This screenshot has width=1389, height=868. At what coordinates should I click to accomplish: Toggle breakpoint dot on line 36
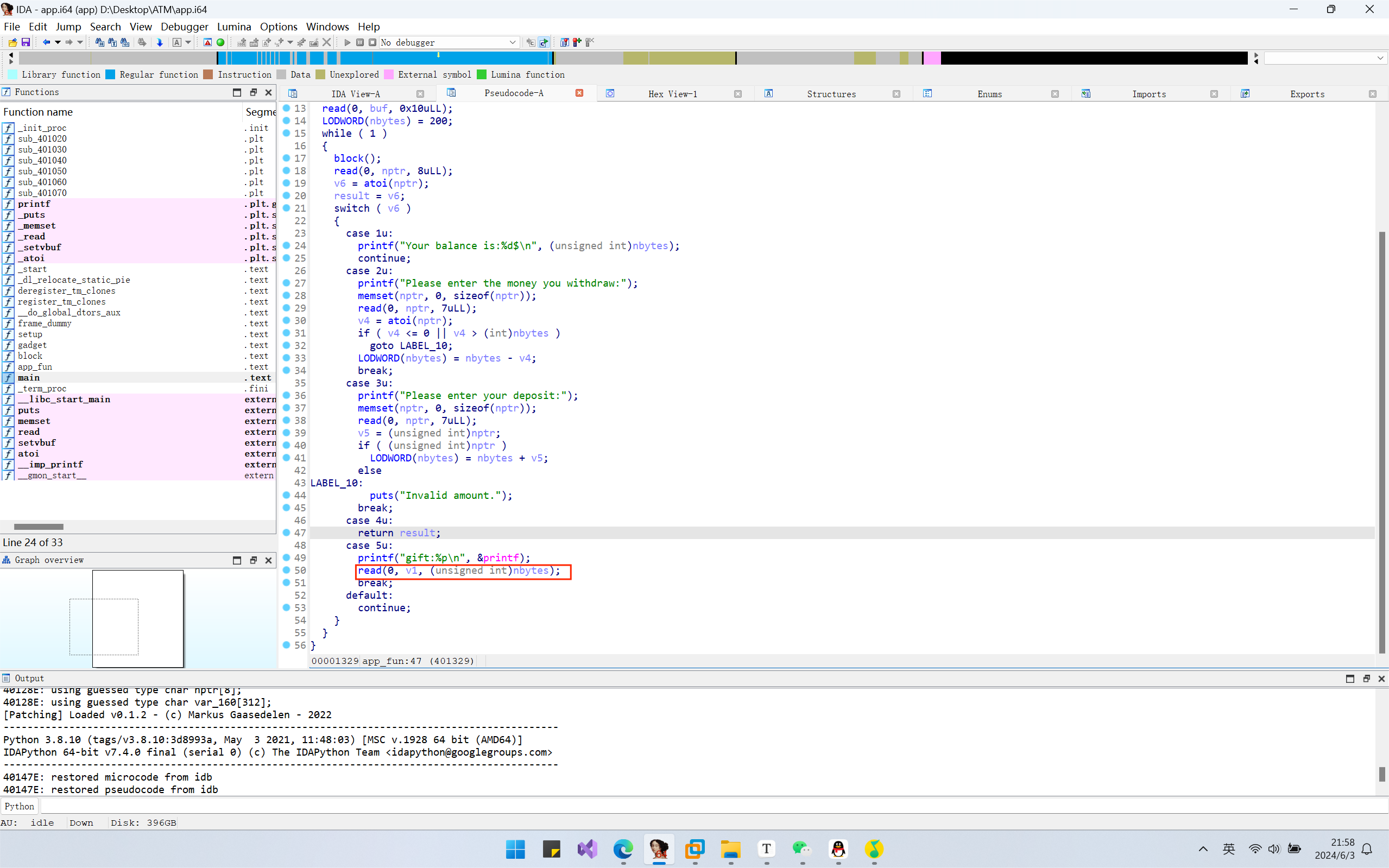(x=287, y=396)
